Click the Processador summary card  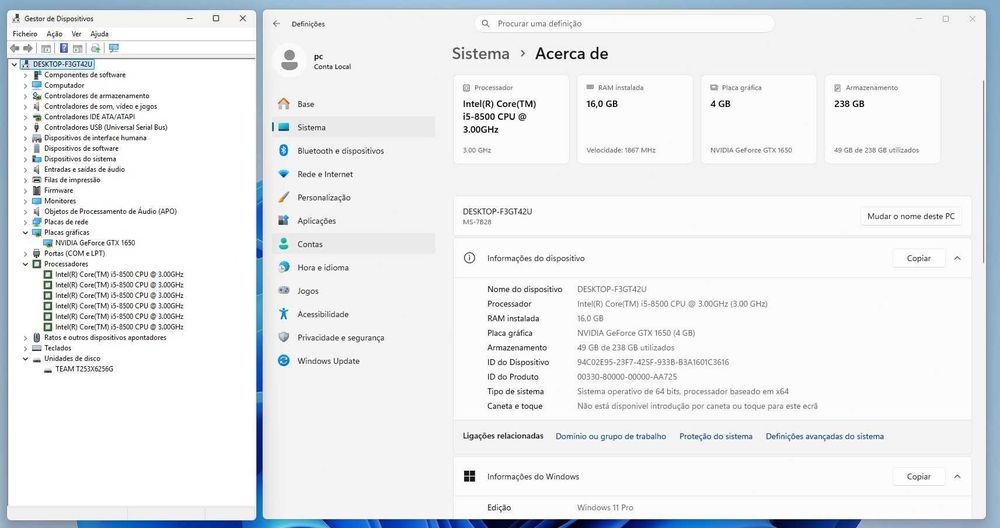[x=511, y=119]
